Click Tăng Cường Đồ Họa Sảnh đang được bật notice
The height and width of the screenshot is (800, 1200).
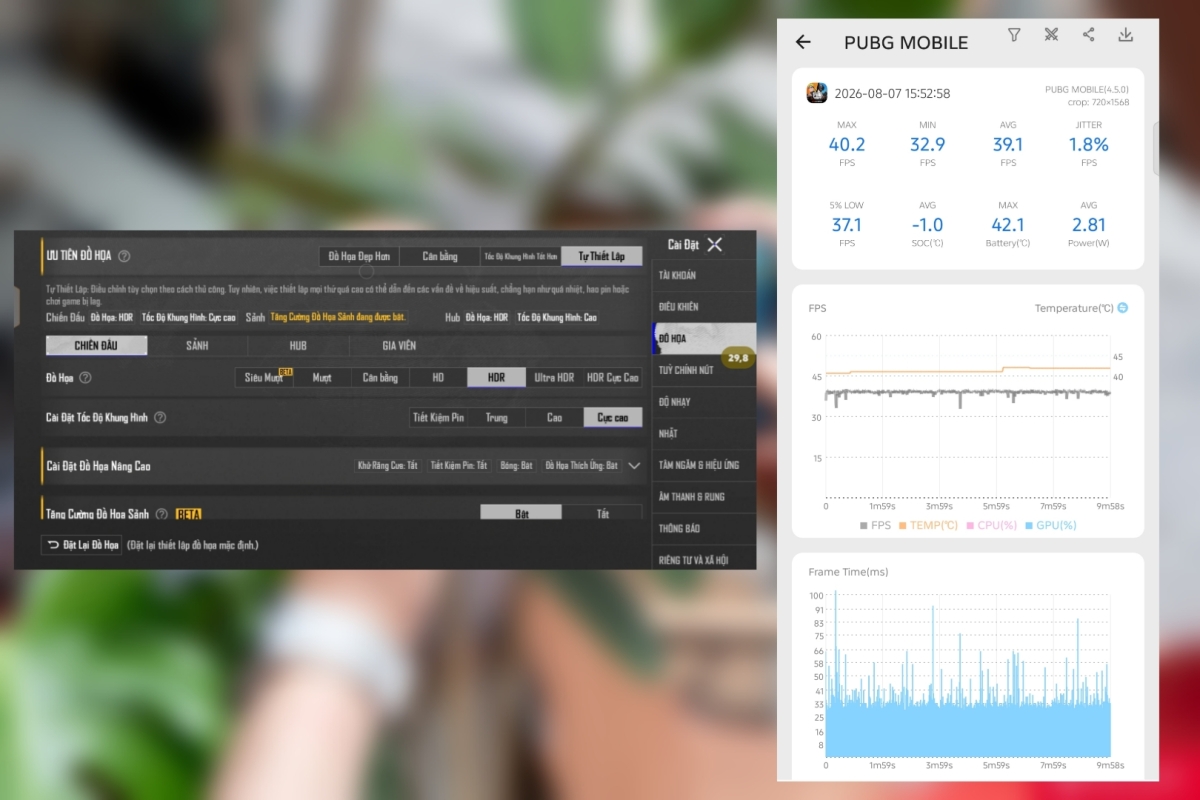[338, 317]
